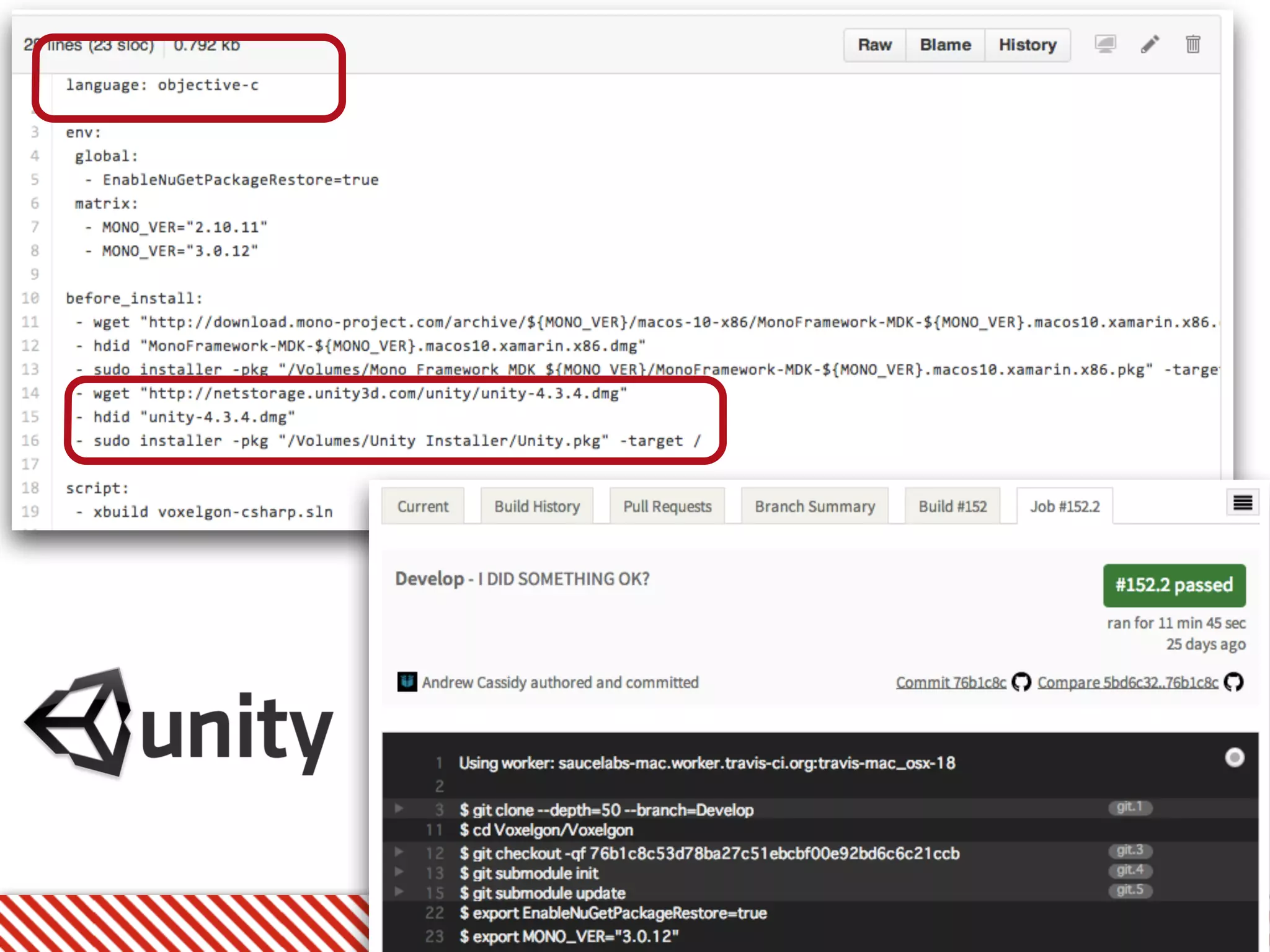Click the MONO_VER="2.10.11" line
The width and height of the screenshot is (1270, 952).
(x=176, y=227)
